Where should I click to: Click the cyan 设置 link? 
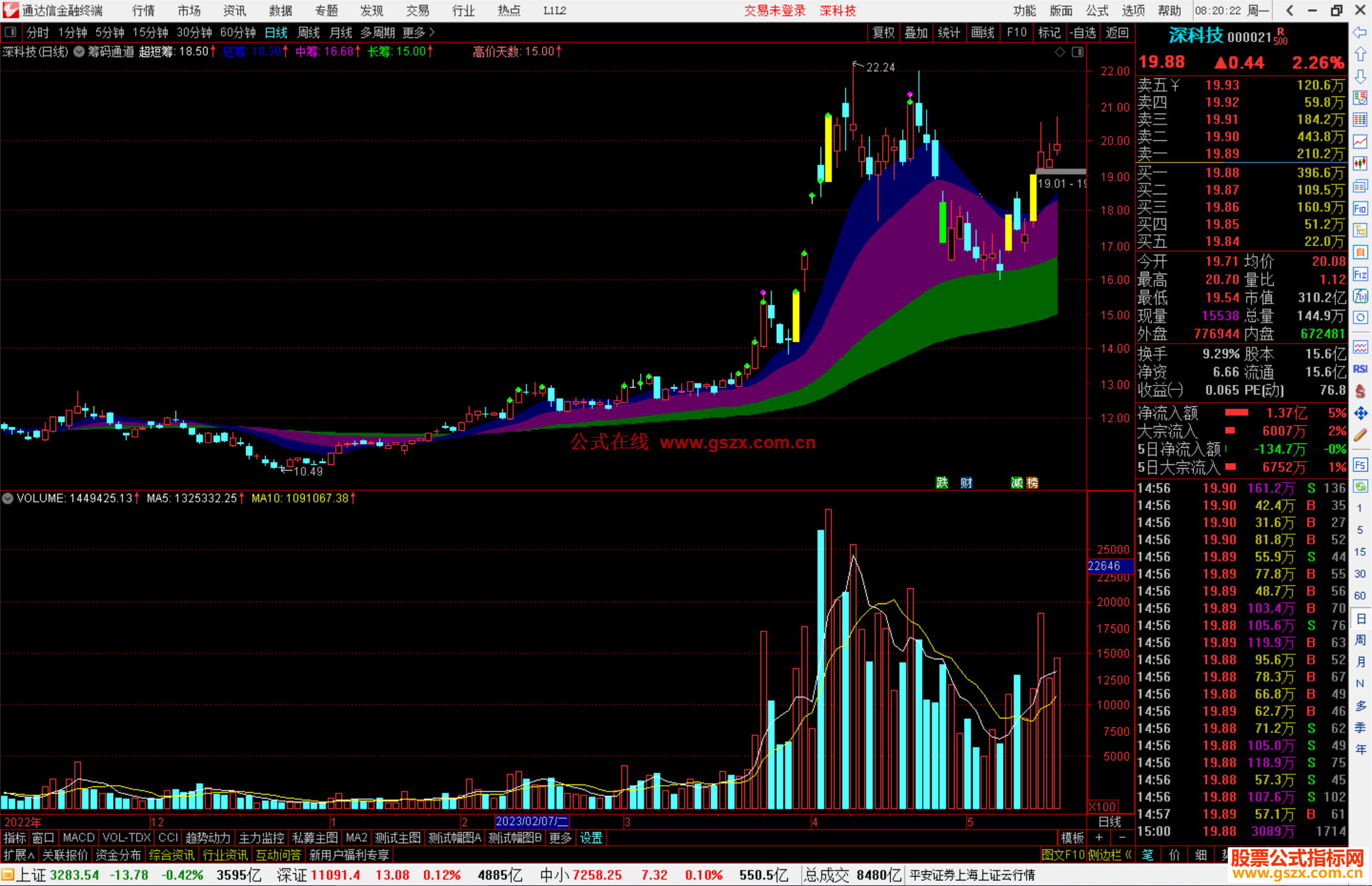coord(591,838)
